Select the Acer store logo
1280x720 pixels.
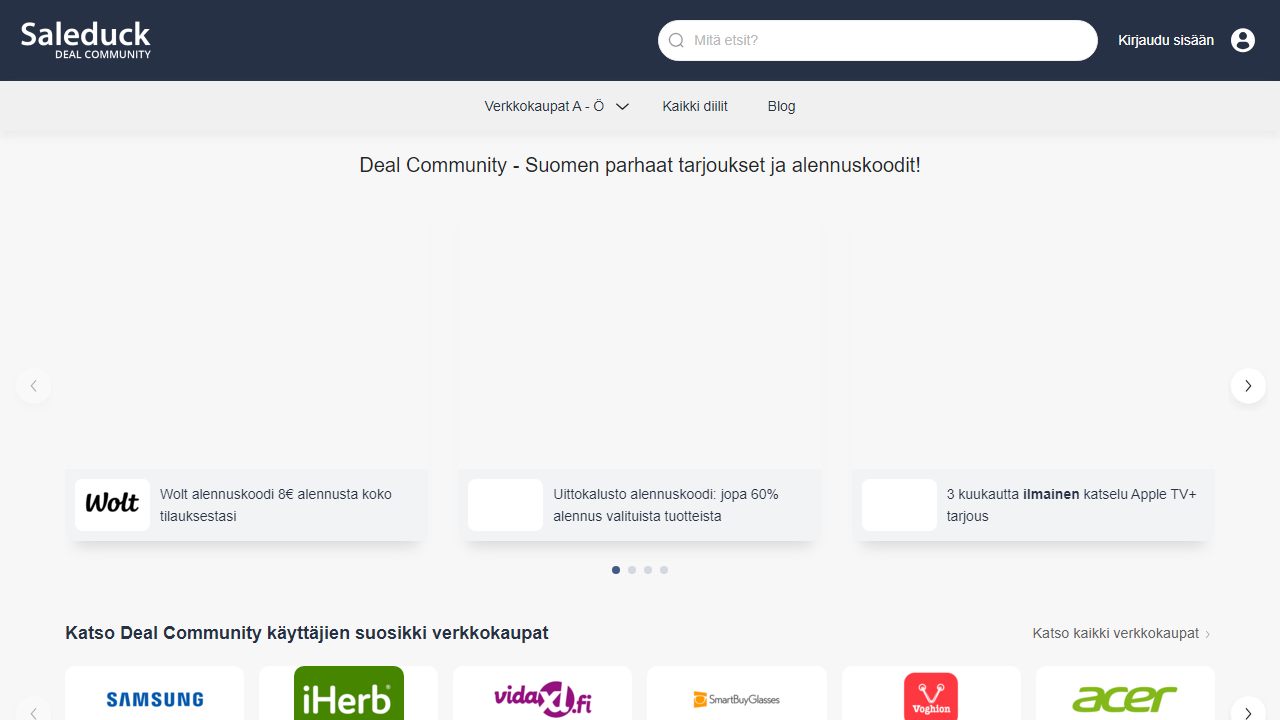(x=1124, y=699)
